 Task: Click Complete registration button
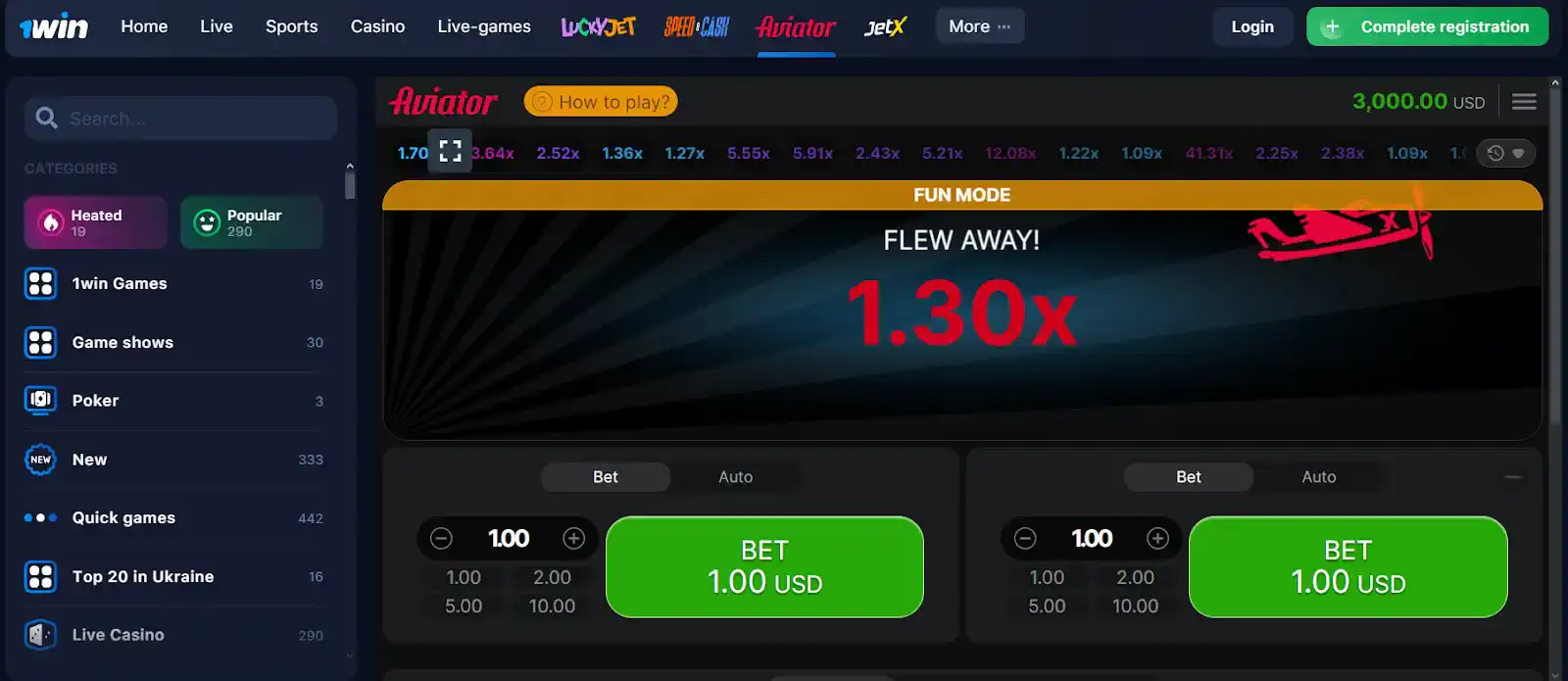click(x=1428, y=26)
